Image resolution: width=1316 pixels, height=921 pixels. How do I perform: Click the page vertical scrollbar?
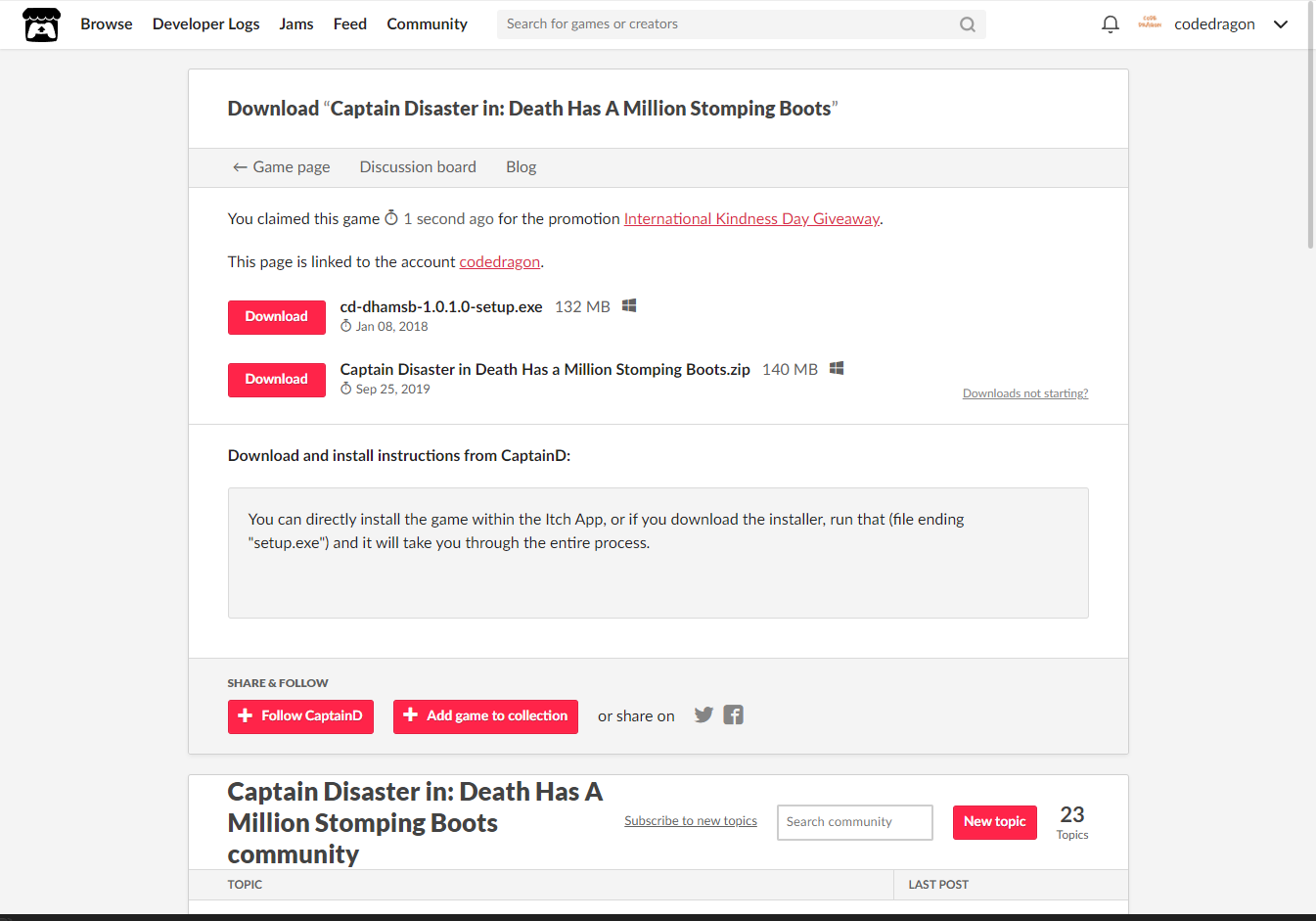coord(1311,125)
